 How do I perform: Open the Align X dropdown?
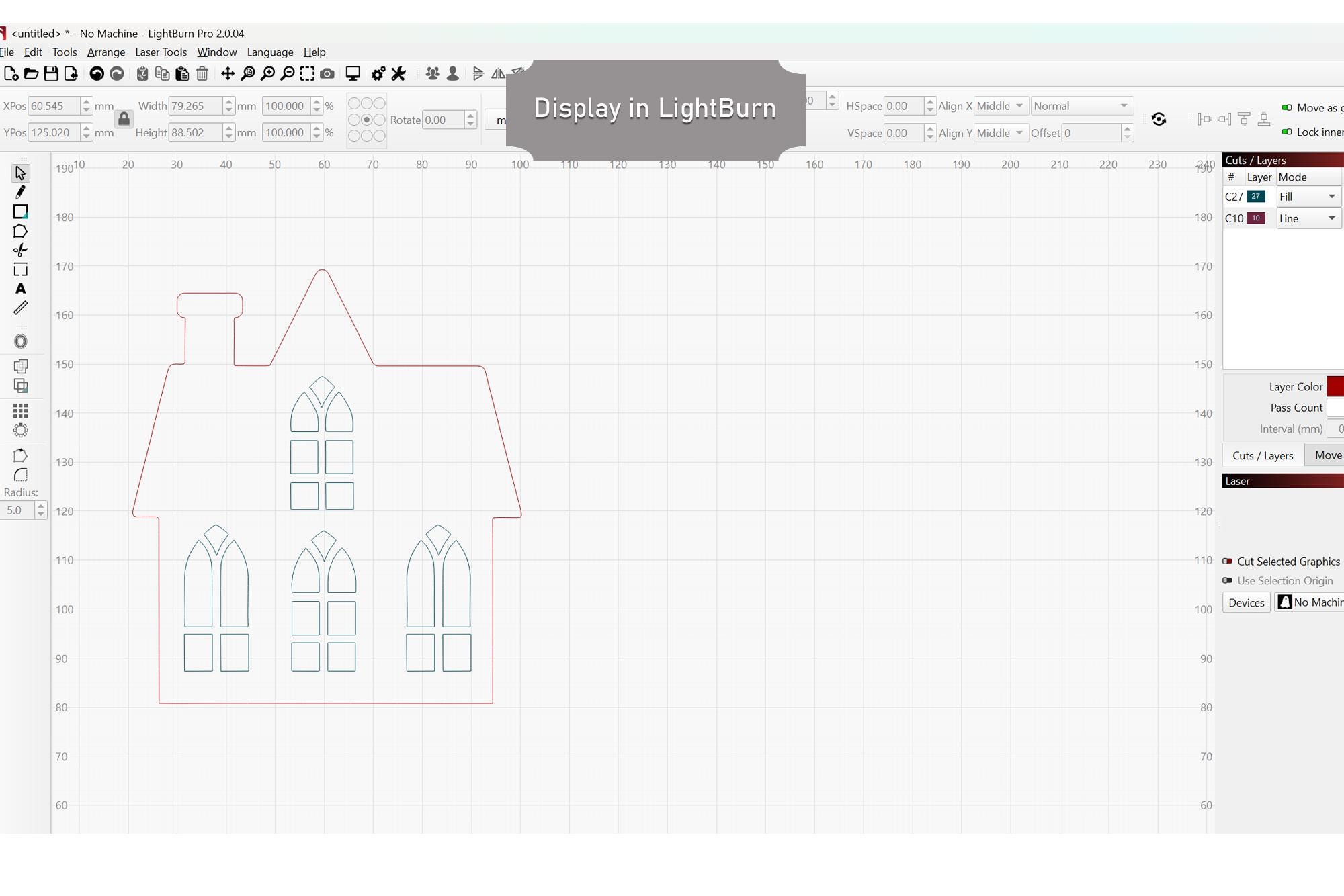click(x=1000, y=106)
